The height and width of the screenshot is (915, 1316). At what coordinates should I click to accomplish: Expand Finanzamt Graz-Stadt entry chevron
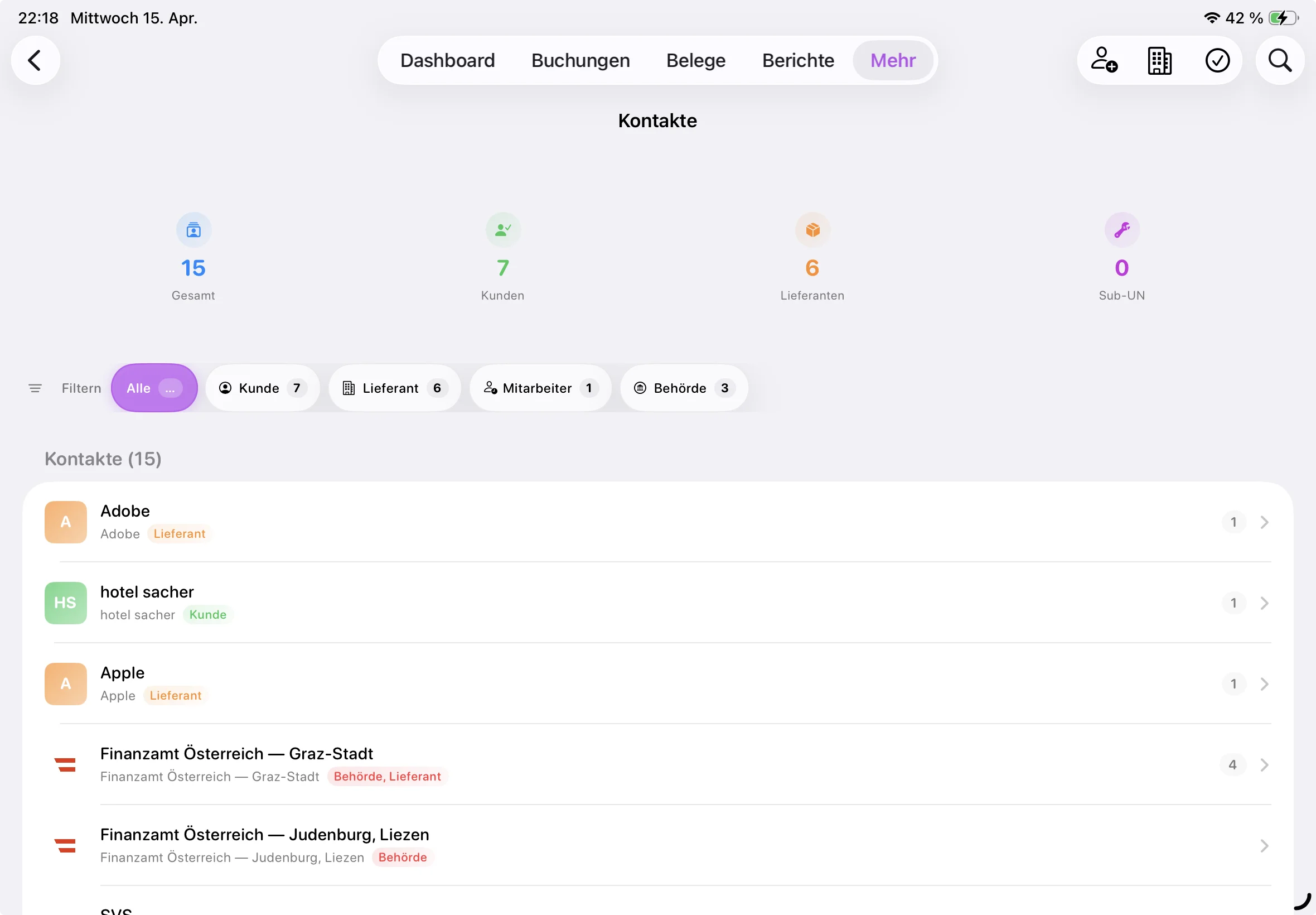[x=1264, y=765]
